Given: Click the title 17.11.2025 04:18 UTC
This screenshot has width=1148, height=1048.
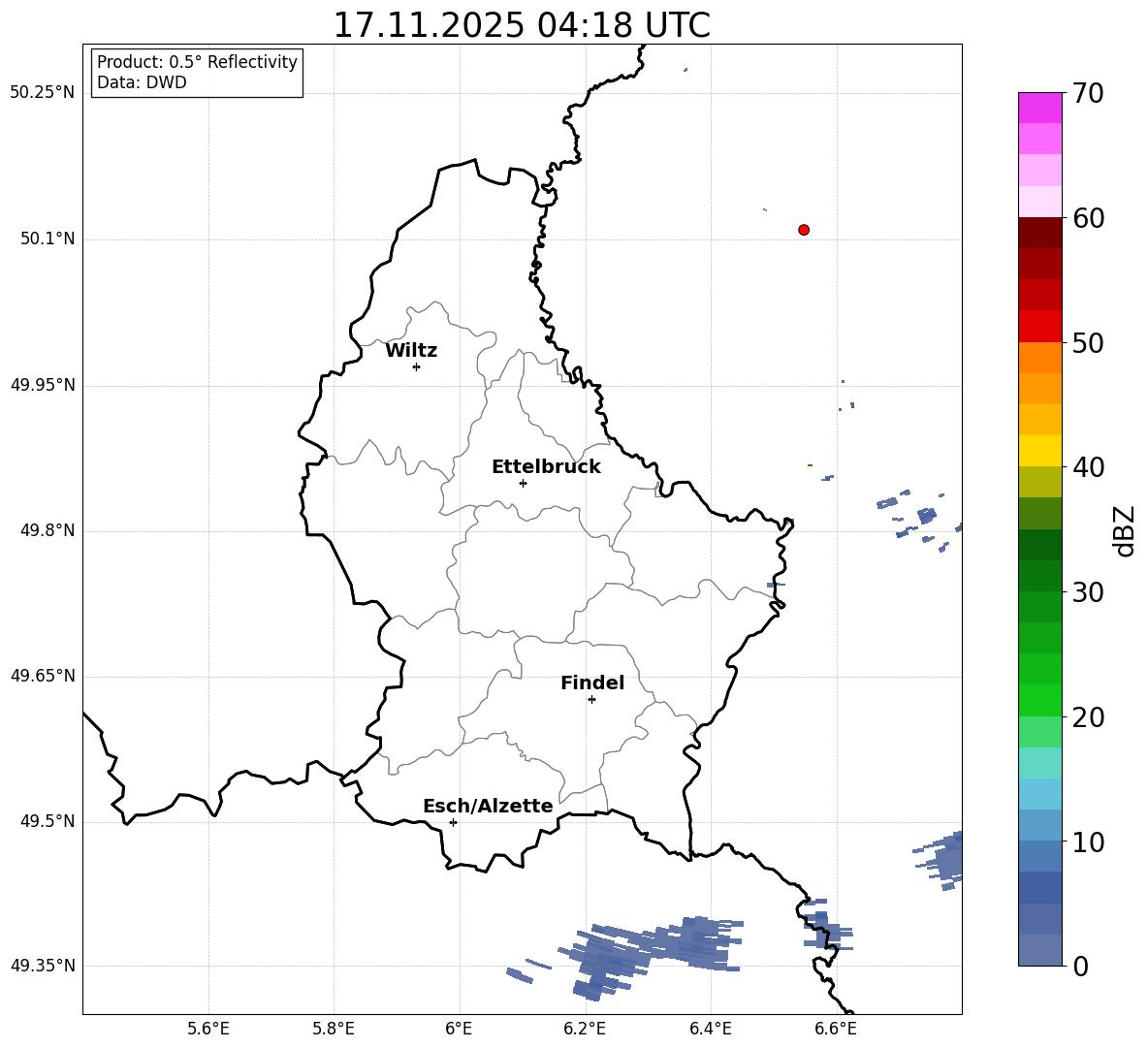Looking at the screenshot, I should [522, 25].
